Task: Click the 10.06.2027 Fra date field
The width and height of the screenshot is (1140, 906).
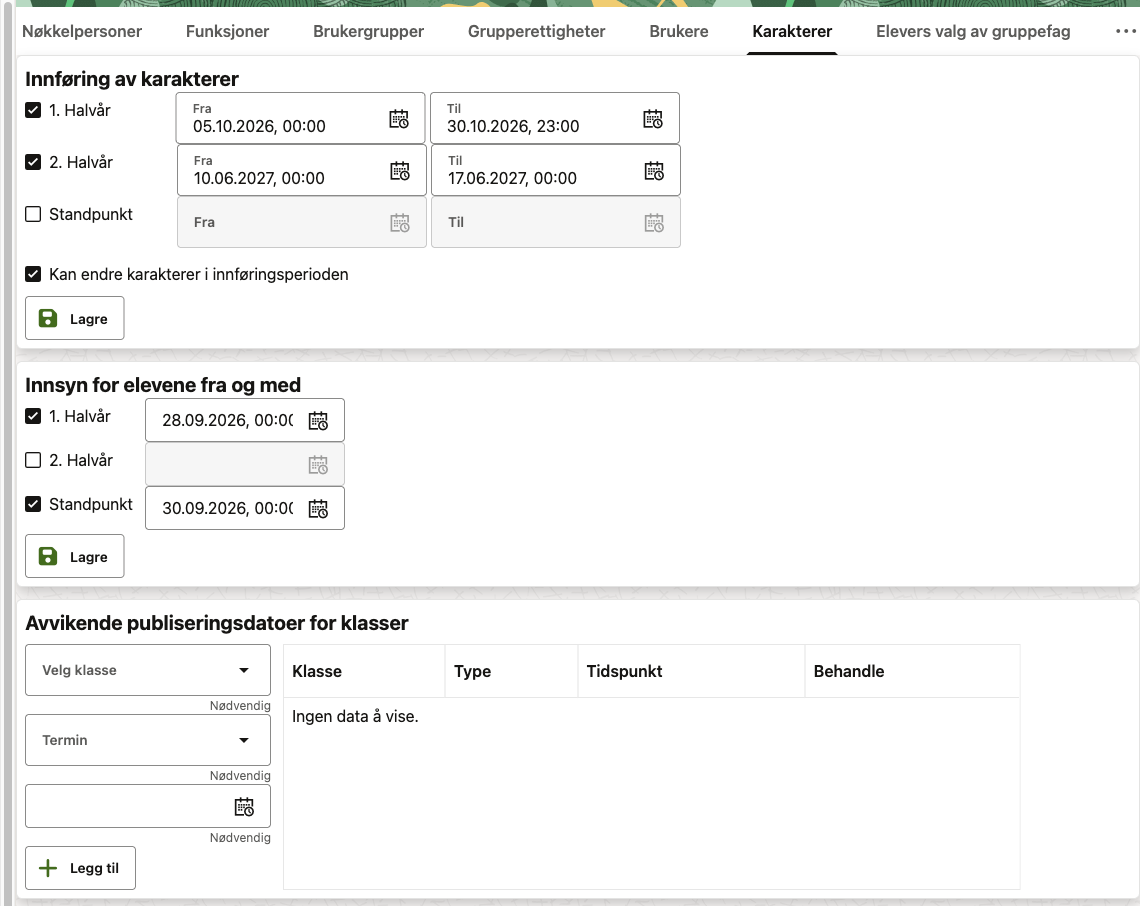Action: (x=301, y=170)
